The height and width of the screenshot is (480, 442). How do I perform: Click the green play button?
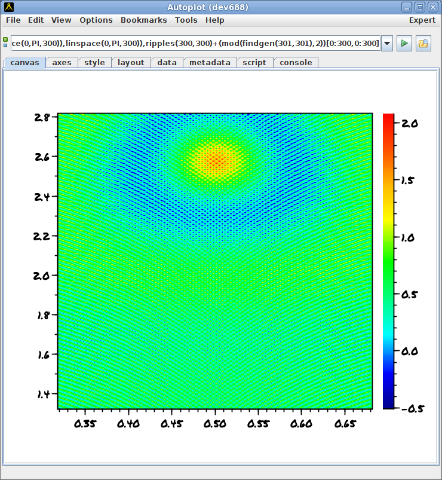(x=404, y=43)
